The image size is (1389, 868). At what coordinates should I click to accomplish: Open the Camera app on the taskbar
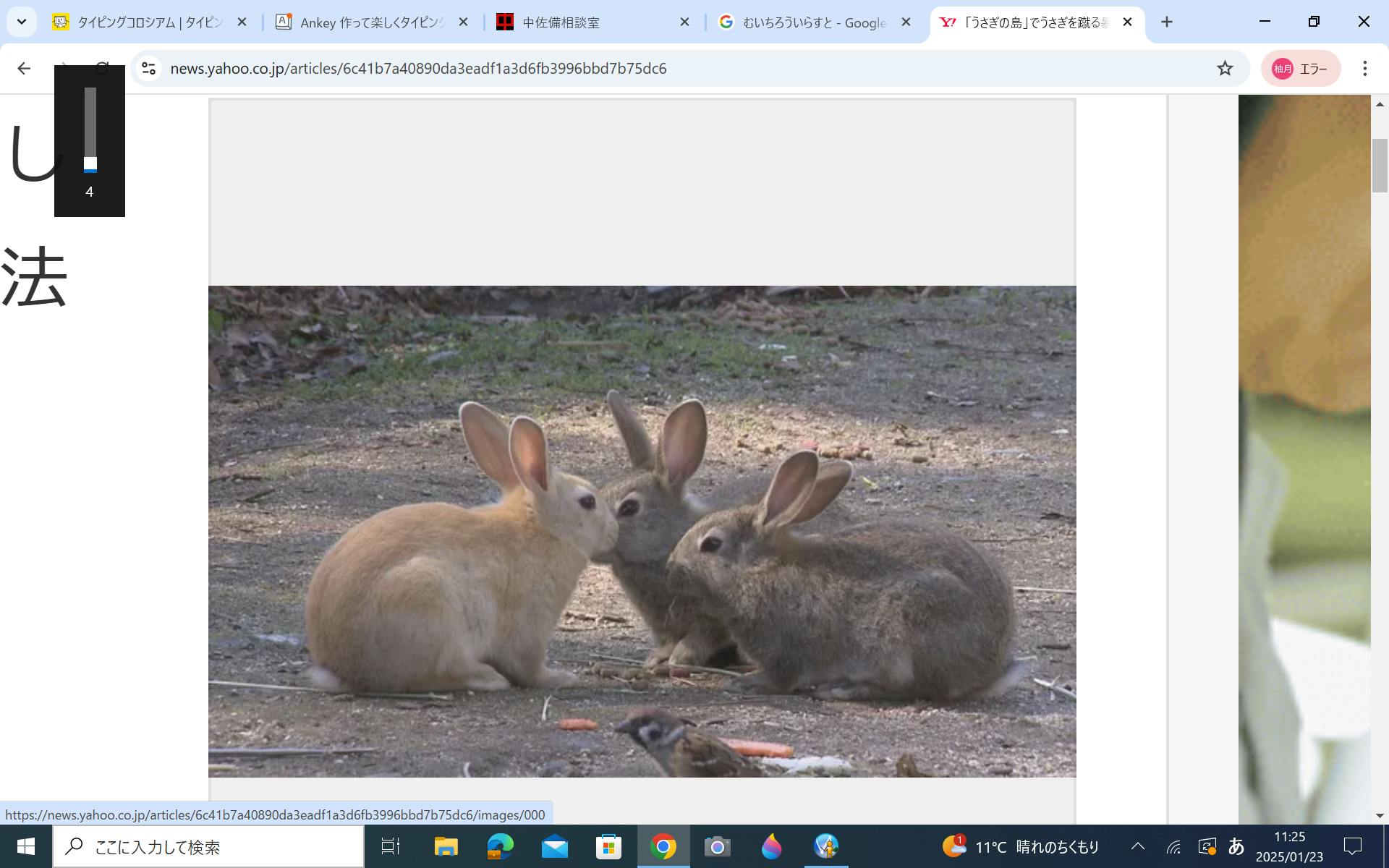717,846
